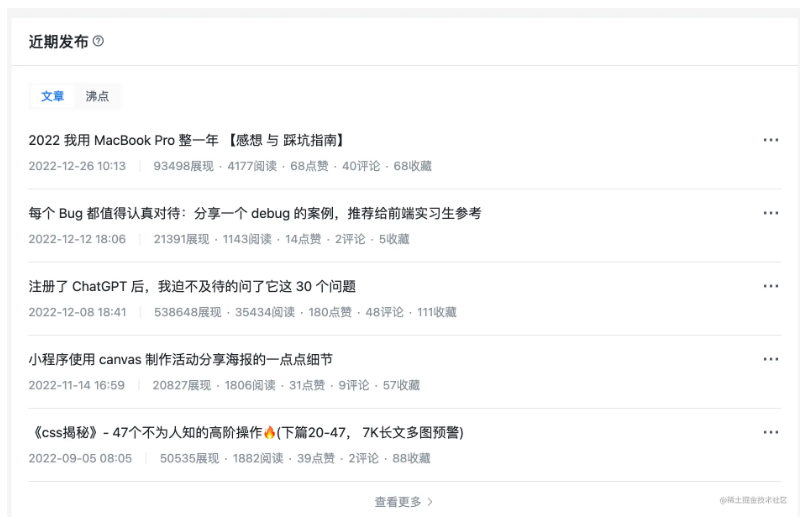Click date 2022-09-05 08:05
The height and width of the screenshot is (525, 806).
80,458
